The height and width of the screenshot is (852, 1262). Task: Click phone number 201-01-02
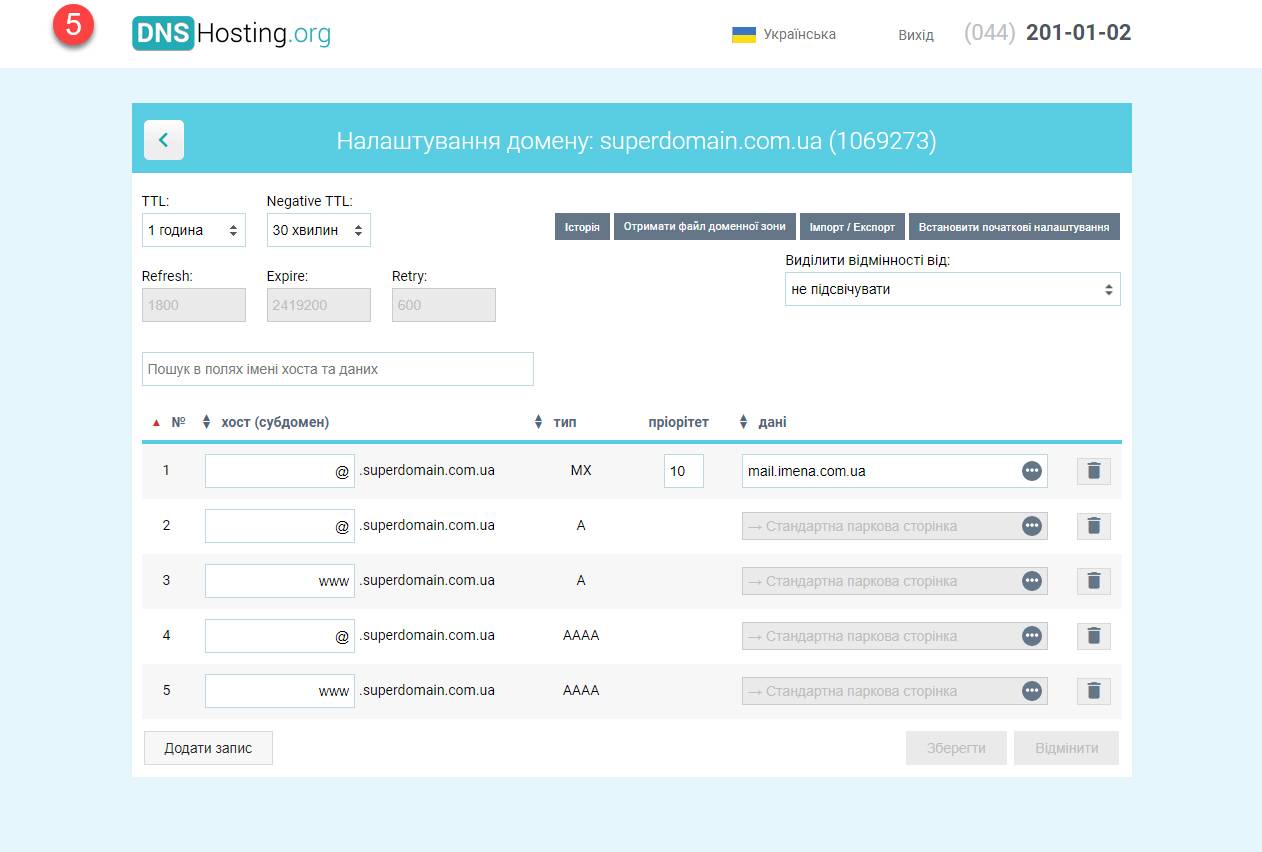click(x=1078, y=33)
